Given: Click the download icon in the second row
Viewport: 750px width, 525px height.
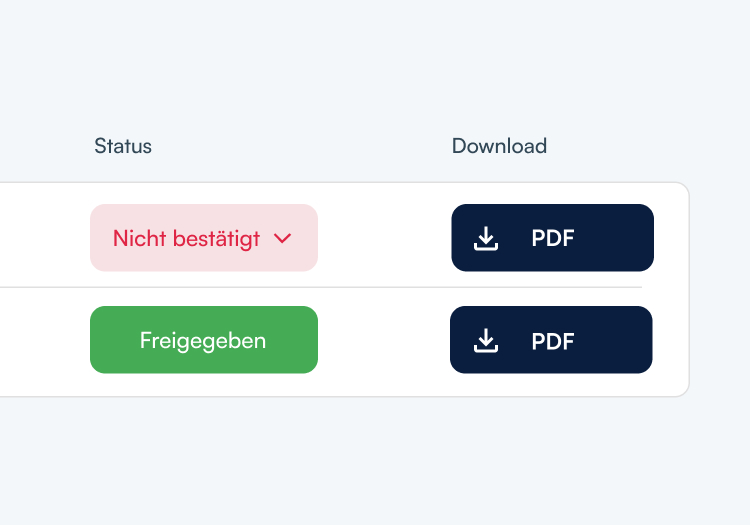Looking at the screenshot, I should pos(486,341).
